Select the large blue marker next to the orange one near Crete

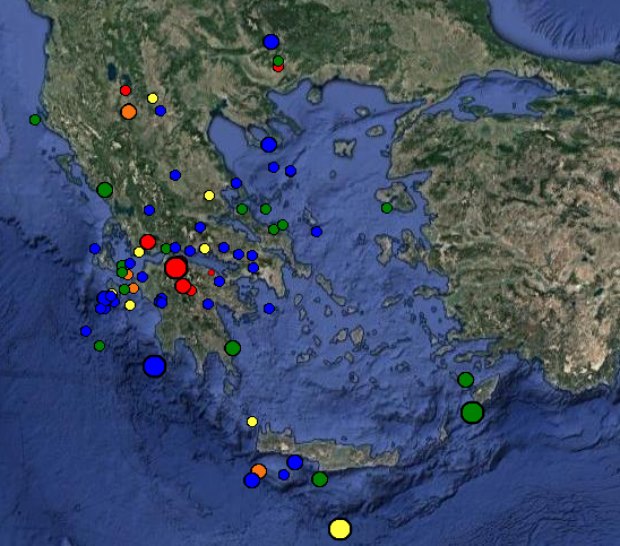tap(251, 480)
